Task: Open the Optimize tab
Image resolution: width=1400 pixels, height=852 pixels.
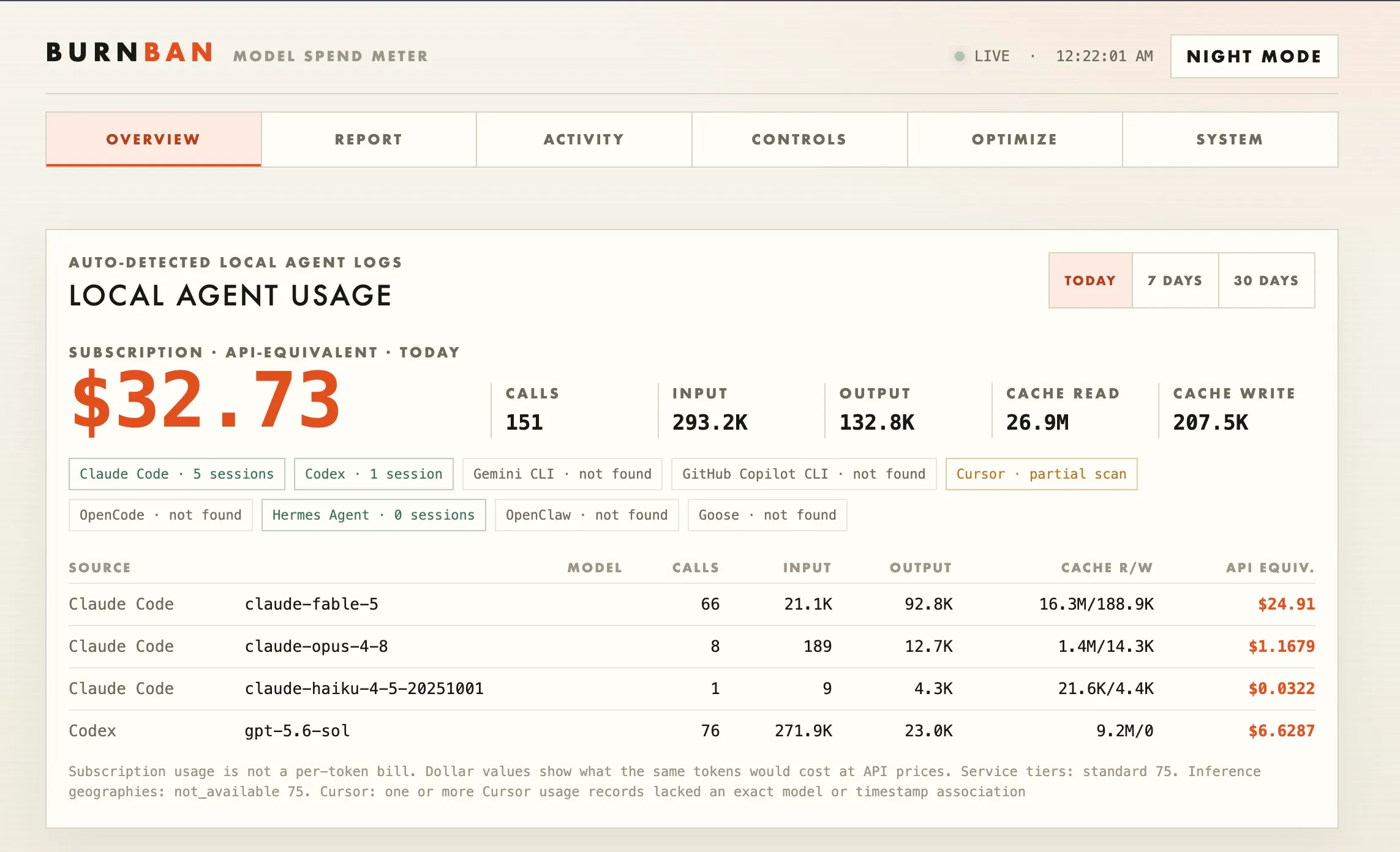Action: click(1015, 140)
